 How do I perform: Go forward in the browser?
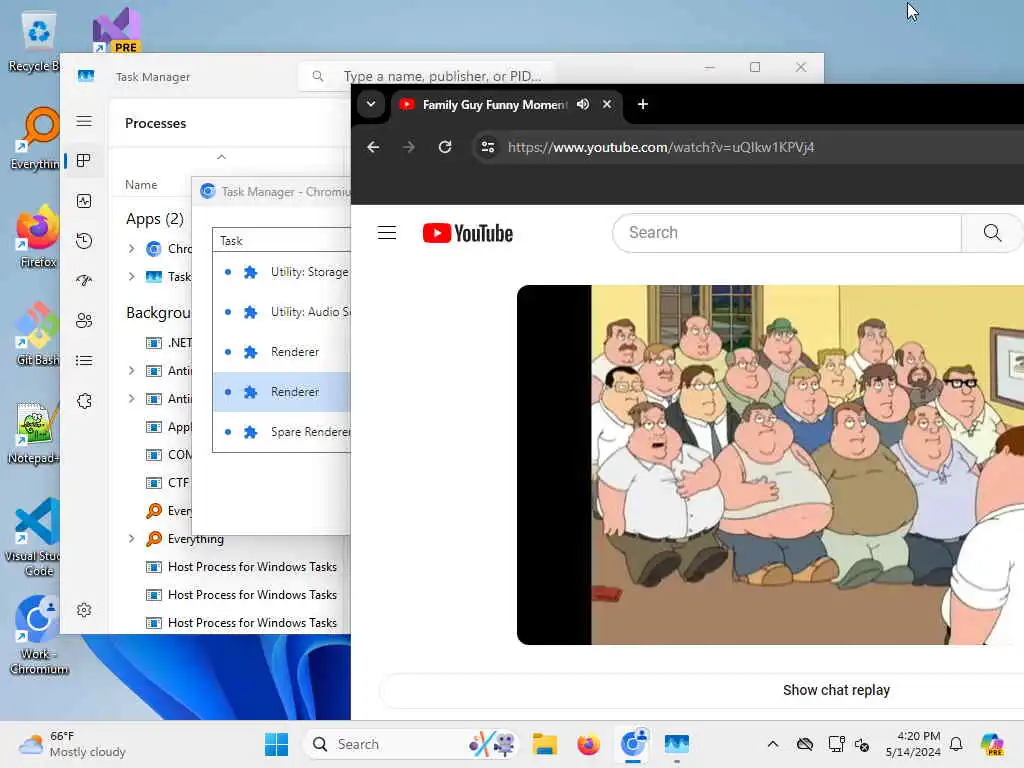[409, 147]
